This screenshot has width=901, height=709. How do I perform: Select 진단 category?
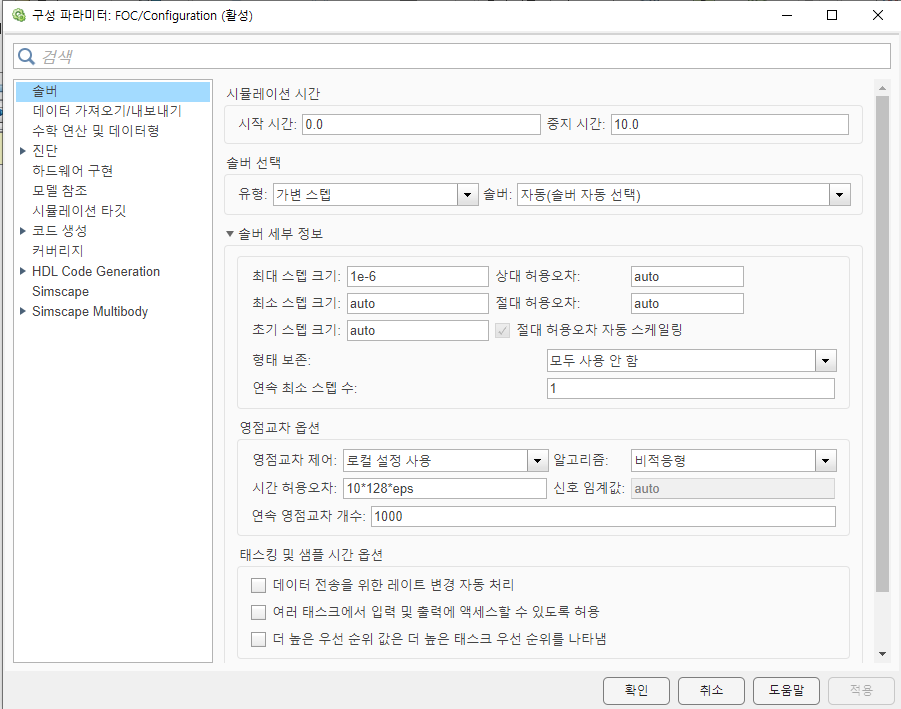[45, 151]
